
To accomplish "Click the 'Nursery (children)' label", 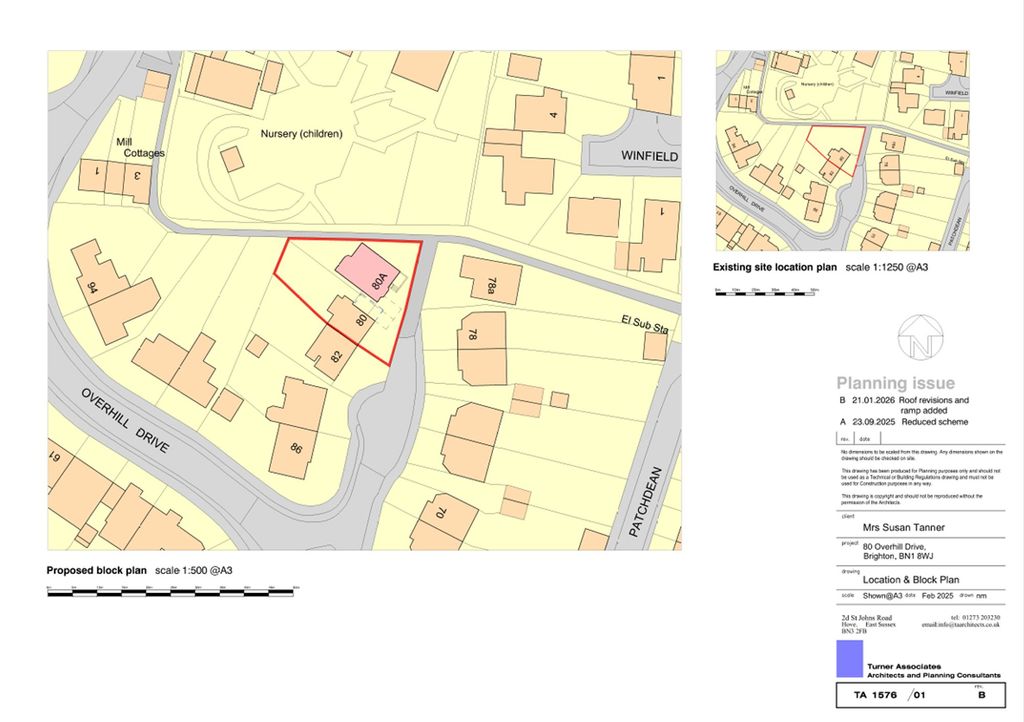I will click(302, 134).
